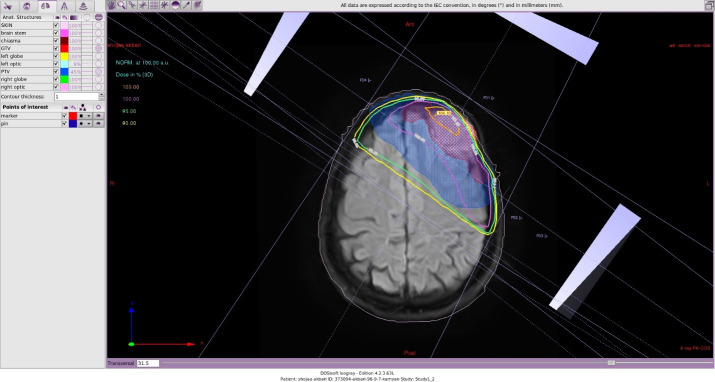
Task: Click the PTV fill circle button
Action: (x=98, y=72)
